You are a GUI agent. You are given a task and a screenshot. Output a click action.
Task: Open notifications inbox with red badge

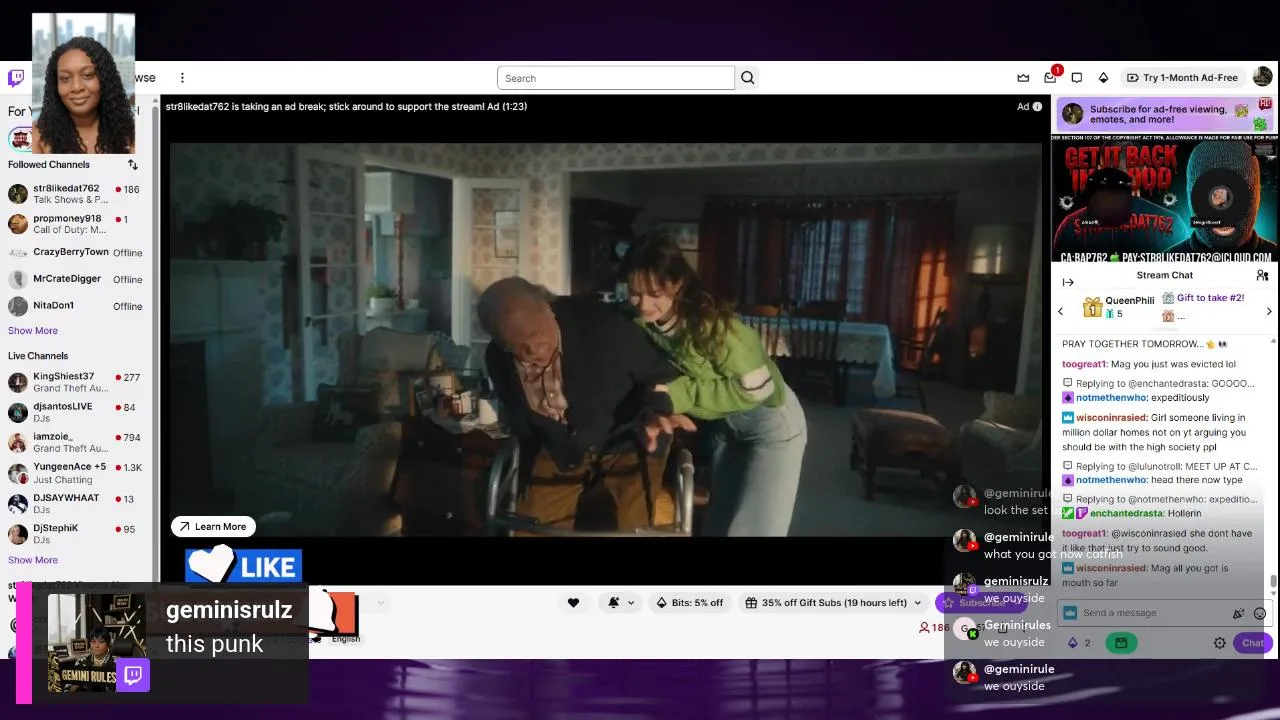point(1050,78)
